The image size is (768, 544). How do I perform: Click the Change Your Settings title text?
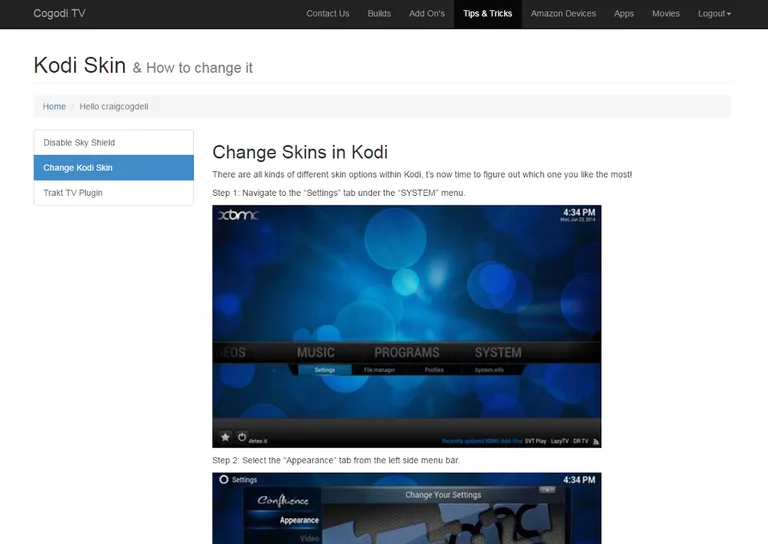click(x=443, y=495)
